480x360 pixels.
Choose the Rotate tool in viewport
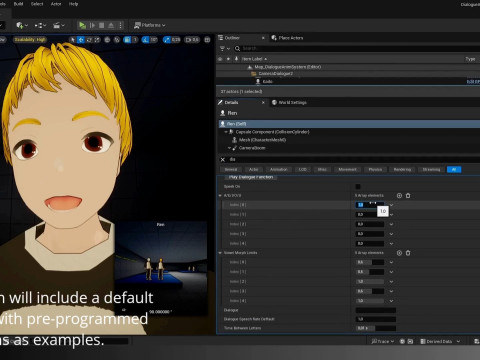[x=89, y=40]
